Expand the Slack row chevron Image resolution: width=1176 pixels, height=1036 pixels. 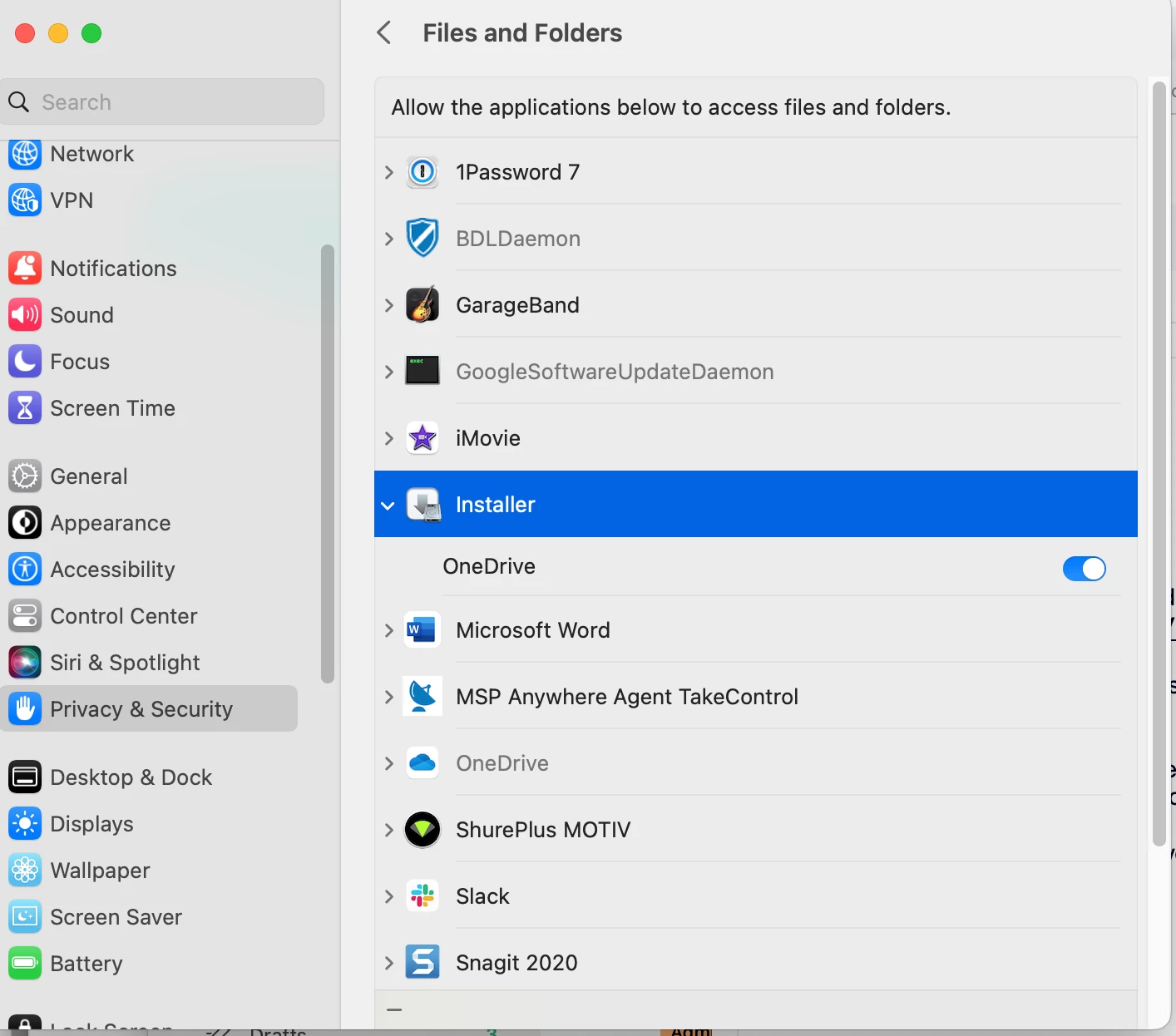click(x=388, y=896)
